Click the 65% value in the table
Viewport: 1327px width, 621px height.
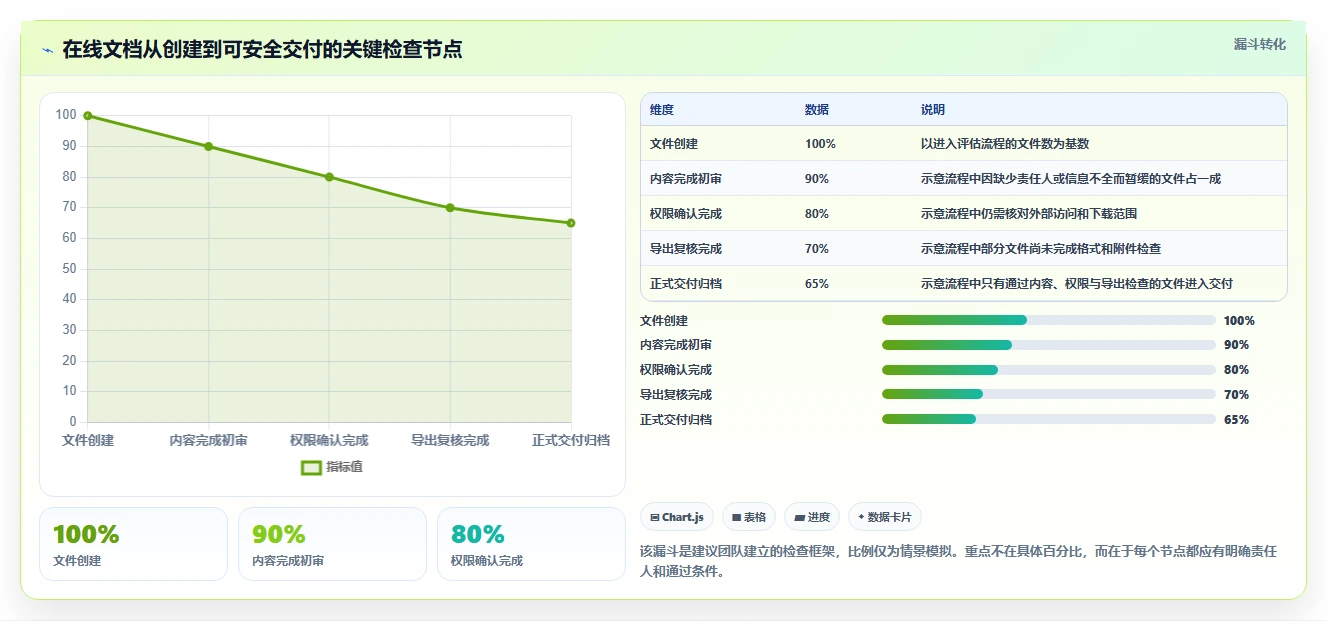point(817,284)
